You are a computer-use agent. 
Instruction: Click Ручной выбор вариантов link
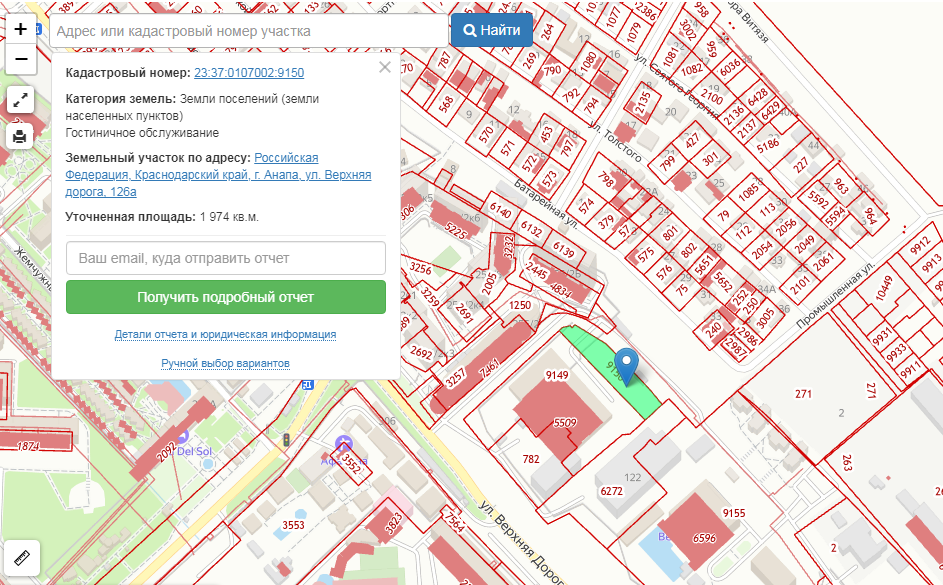coord(226,363)
